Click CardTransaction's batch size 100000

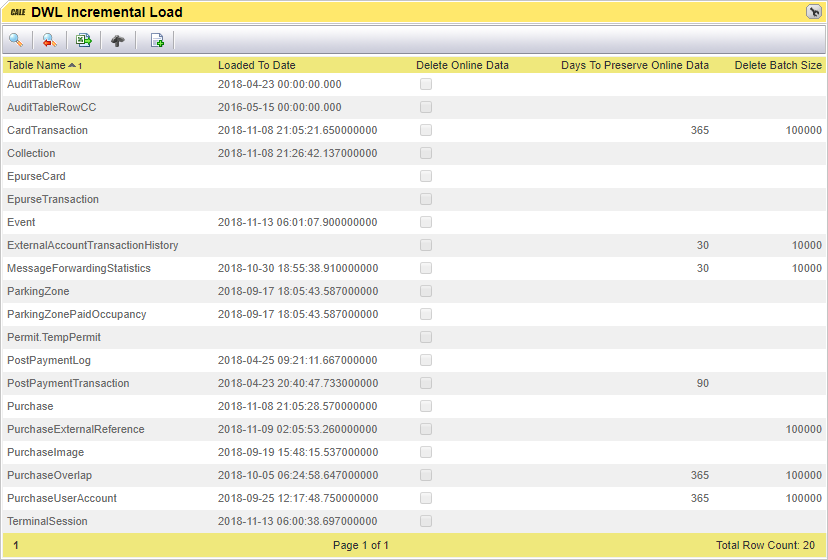(x=803, y=130)
